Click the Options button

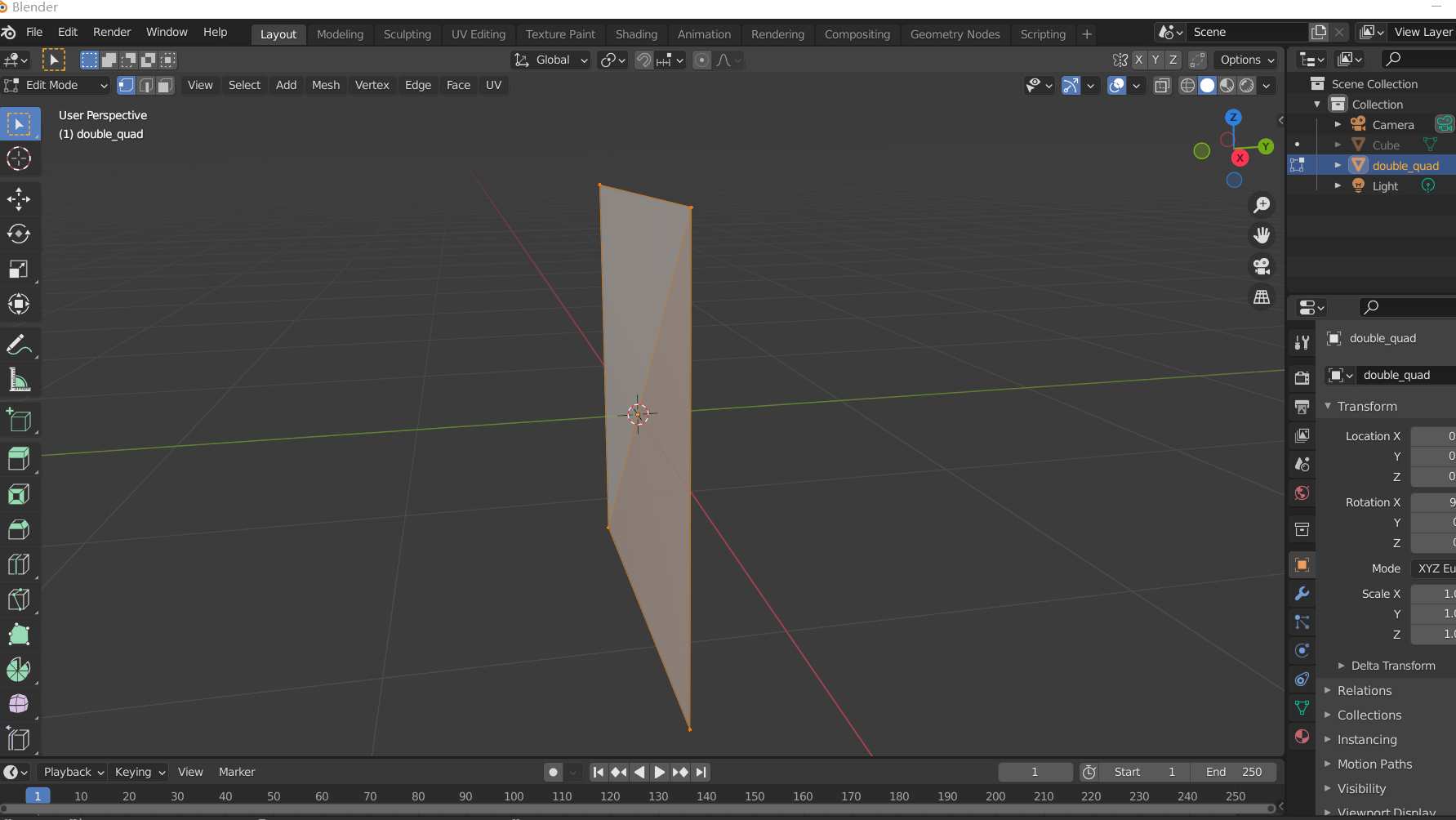[1246, 60]
